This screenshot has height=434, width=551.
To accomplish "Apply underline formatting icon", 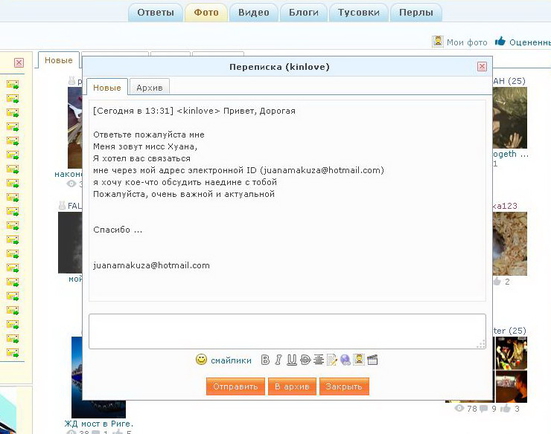I will pos(292,360).
